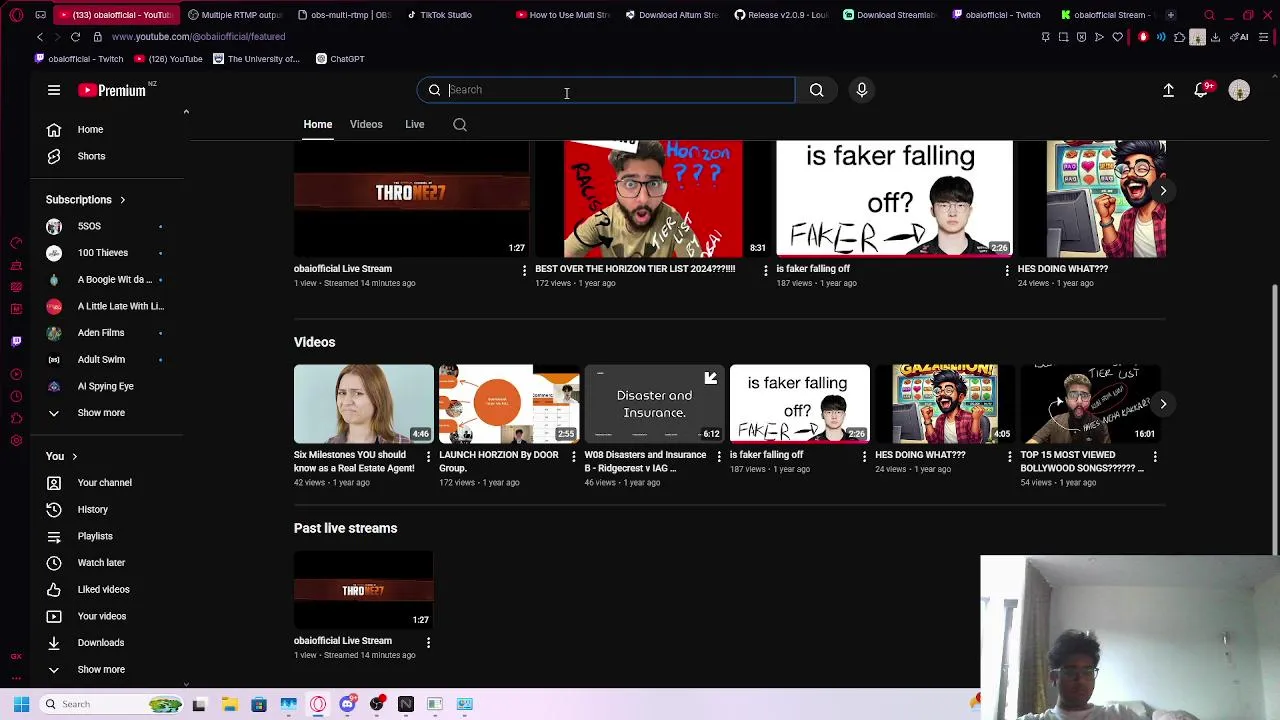1280x720 pixels.
Task: Open A Little Late With Li... channel
Action: point(120,306)
